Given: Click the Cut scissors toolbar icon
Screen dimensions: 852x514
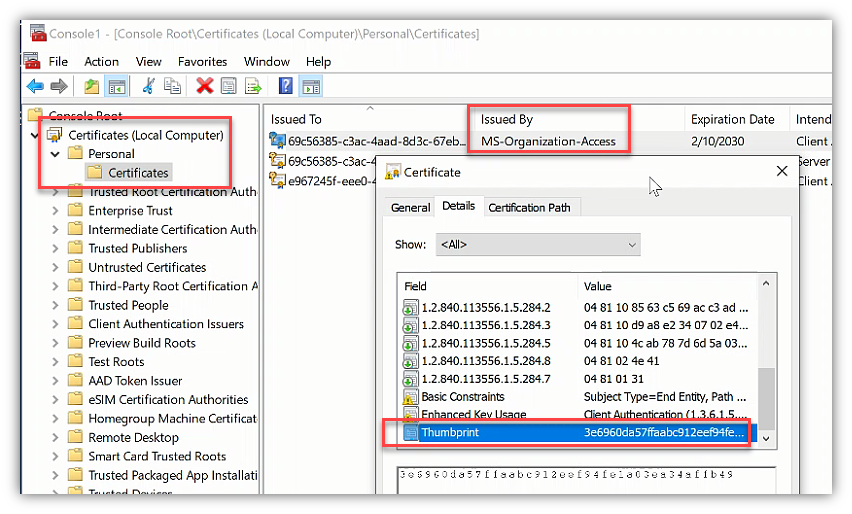Looking at the screenshot, I should pyautogui.click(x=148, y=86).
